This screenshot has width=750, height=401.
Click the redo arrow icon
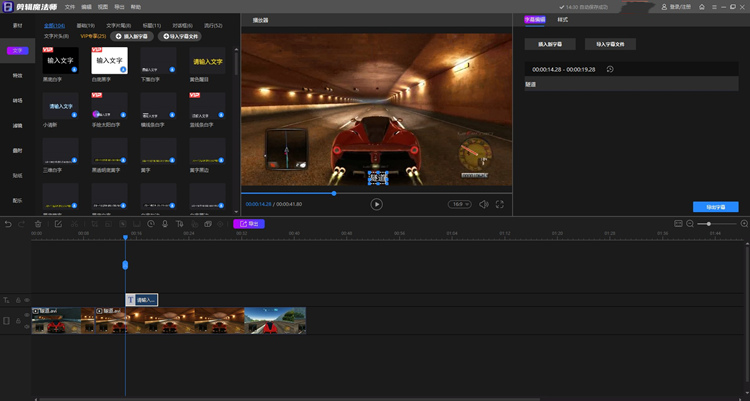pos(22,224)
